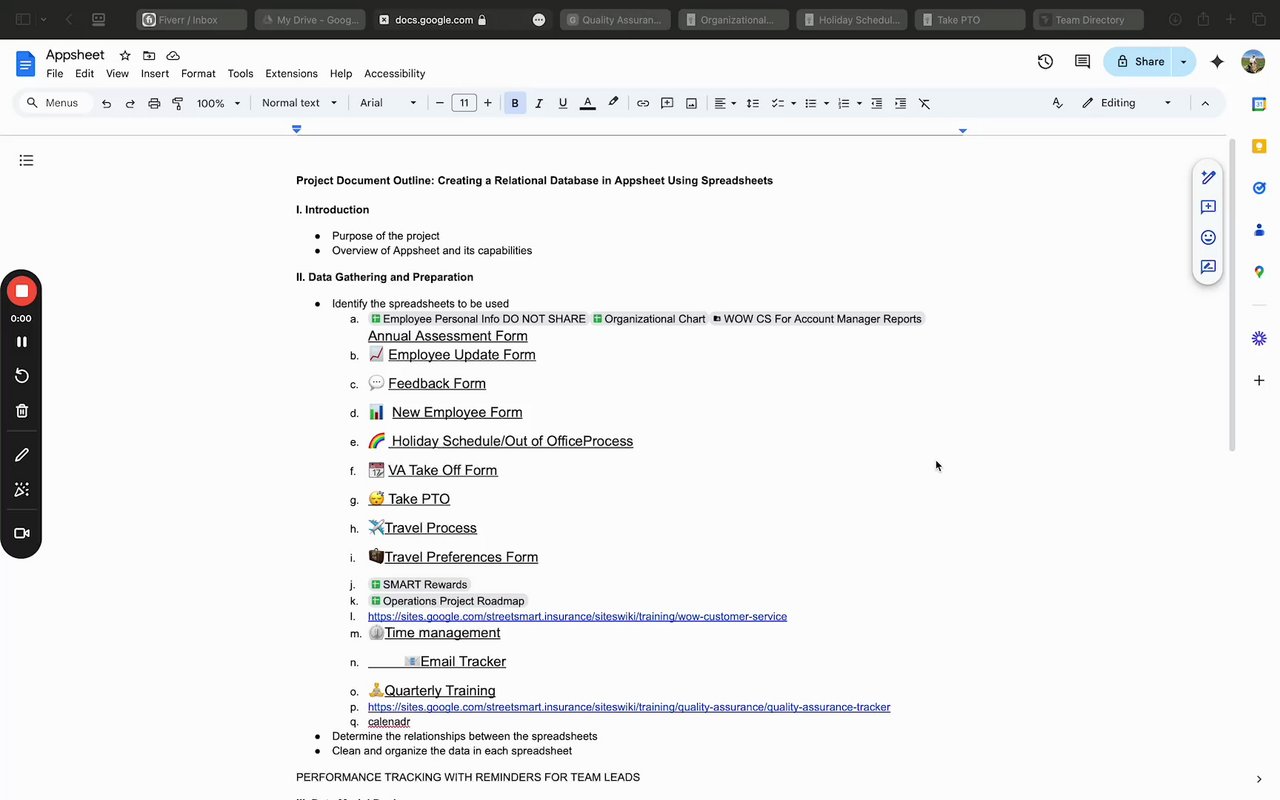Click the Increase indent icon
Viewport: 1280px width, 800px height.
(x=901, y=103)
